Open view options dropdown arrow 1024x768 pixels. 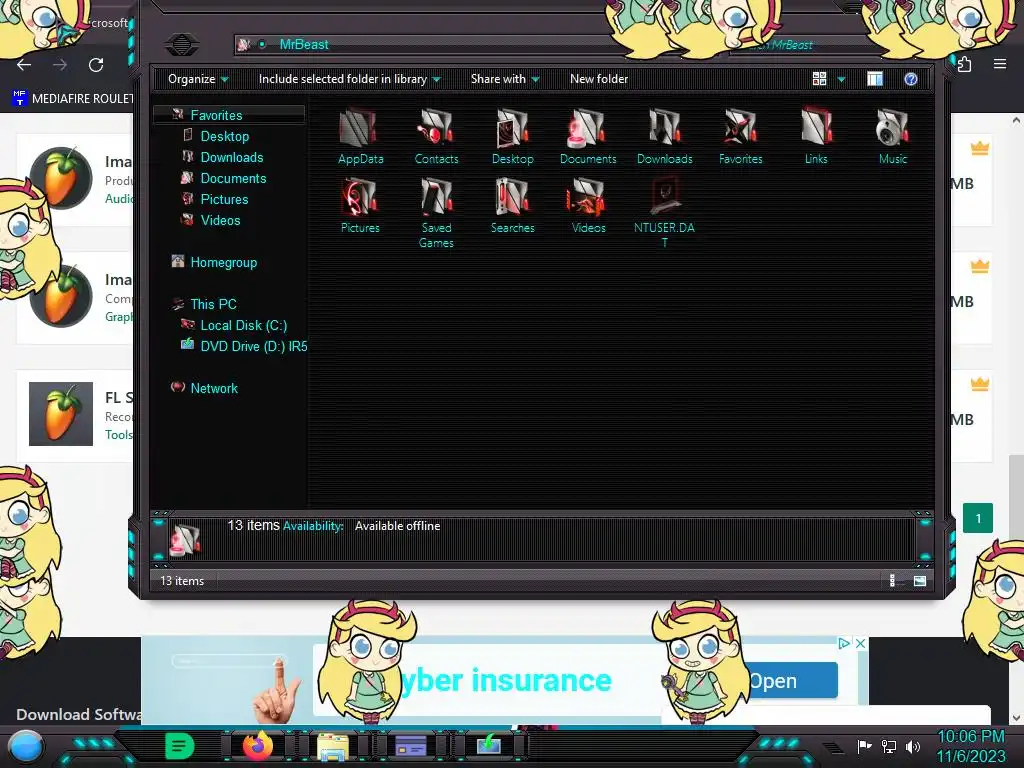(841, 80)
